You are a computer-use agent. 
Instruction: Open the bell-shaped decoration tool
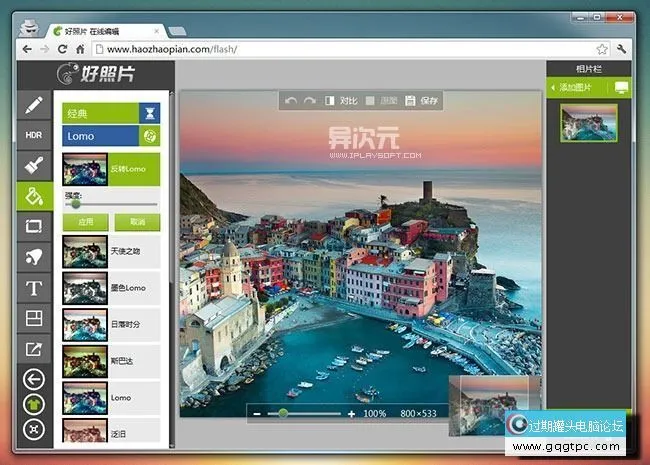(34, 257)
